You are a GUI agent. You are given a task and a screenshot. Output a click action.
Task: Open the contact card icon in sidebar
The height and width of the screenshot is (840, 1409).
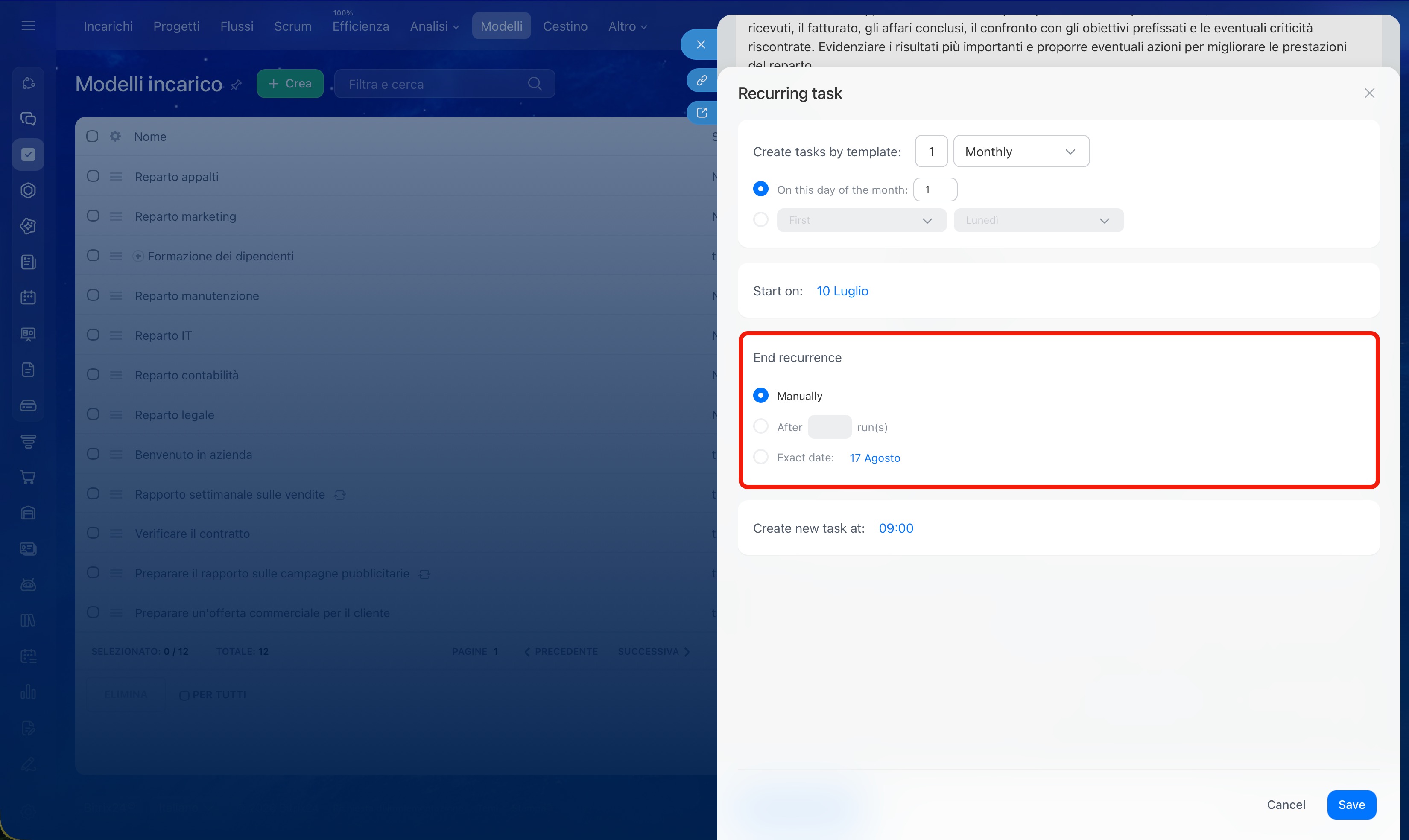[28, 549]
